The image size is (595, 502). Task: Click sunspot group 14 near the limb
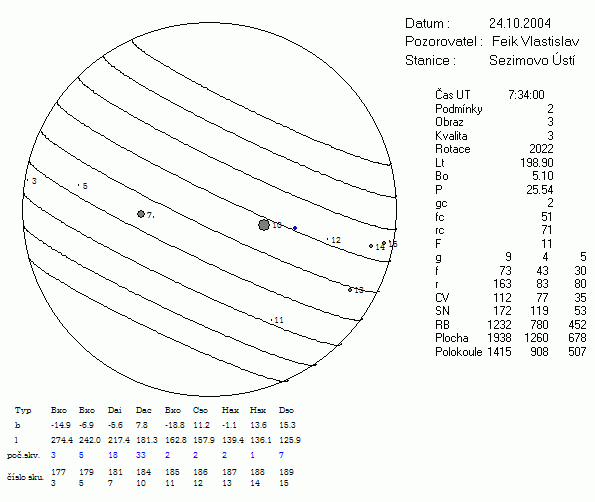[x=371, y=246]
